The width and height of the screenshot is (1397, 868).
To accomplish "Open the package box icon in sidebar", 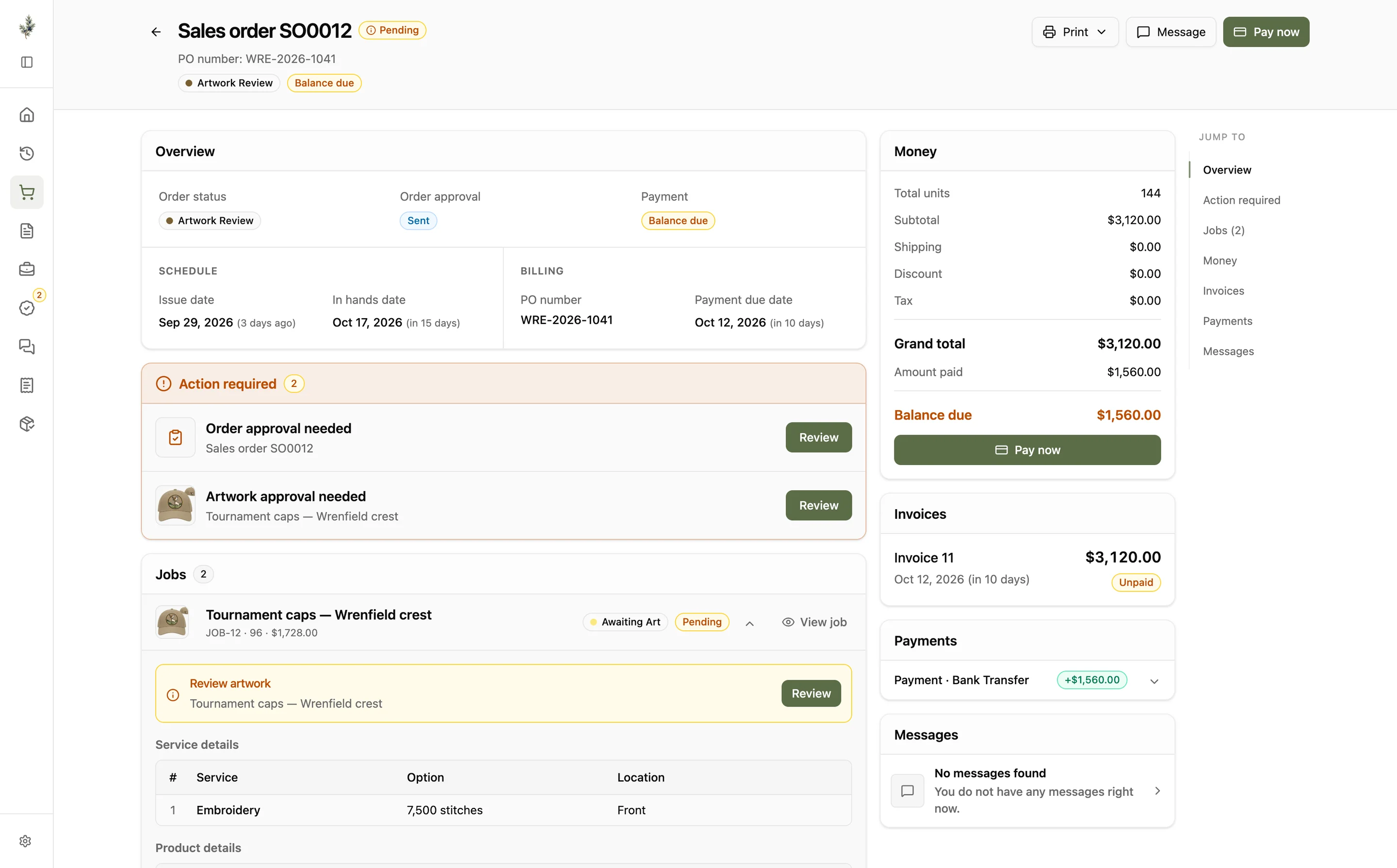I will tap(27, 424).
